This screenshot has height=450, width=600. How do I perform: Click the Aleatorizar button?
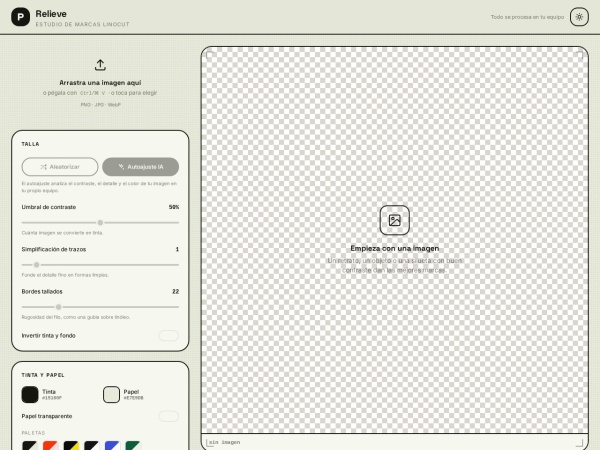[60, 167]
